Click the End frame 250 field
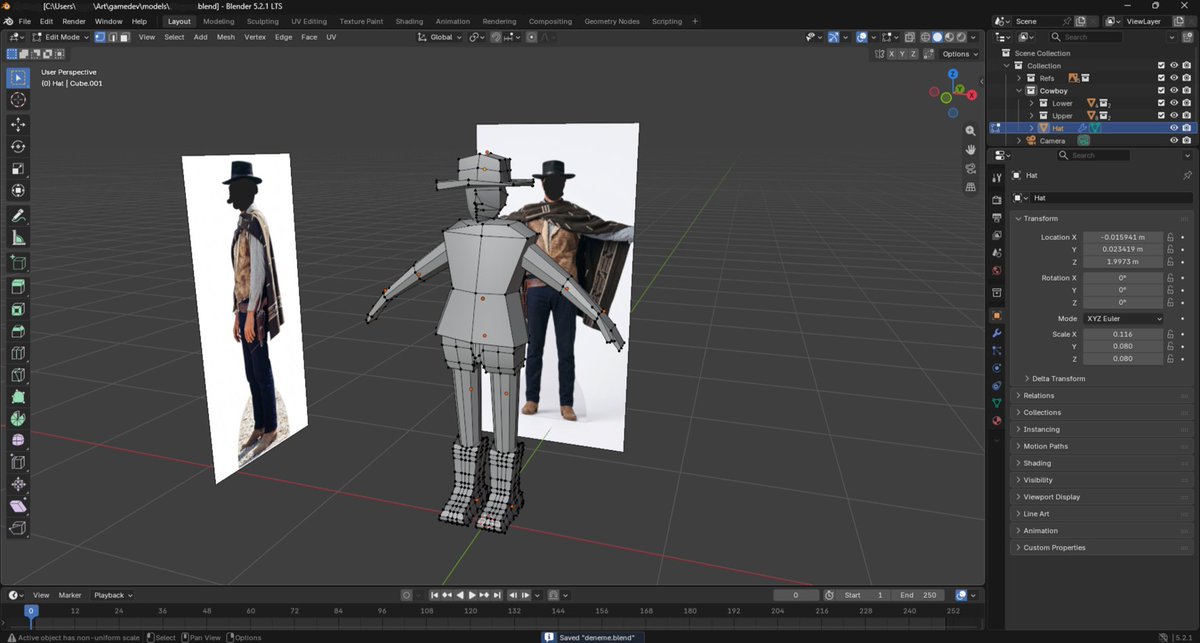 [920, 595]
